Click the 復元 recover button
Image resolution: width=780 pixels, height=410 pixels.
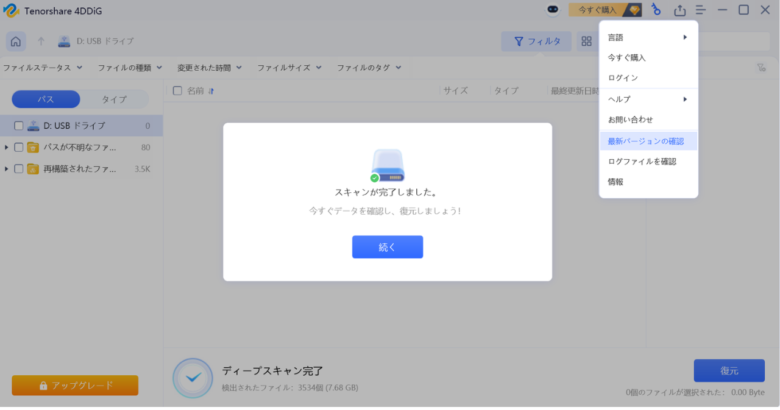pyautogui.click(x=729, y=371)
